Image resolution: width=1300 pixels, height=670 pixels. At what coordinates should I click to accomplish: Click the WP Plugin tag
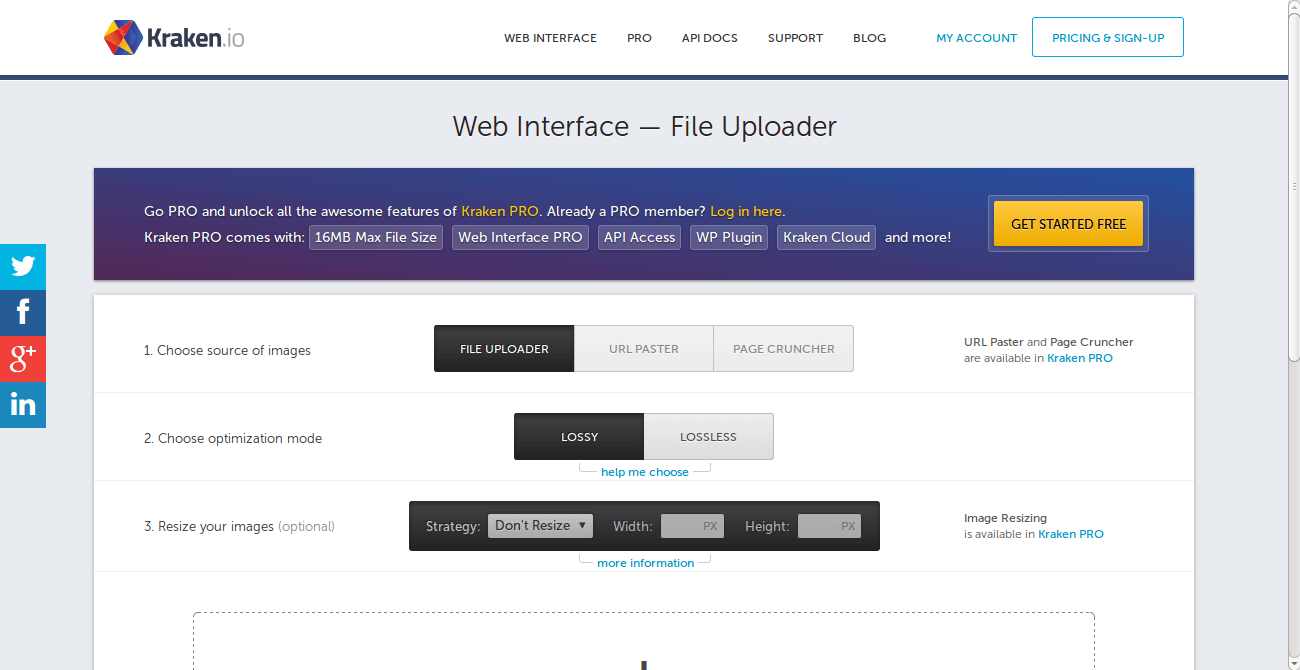click(x=729, y=237)
